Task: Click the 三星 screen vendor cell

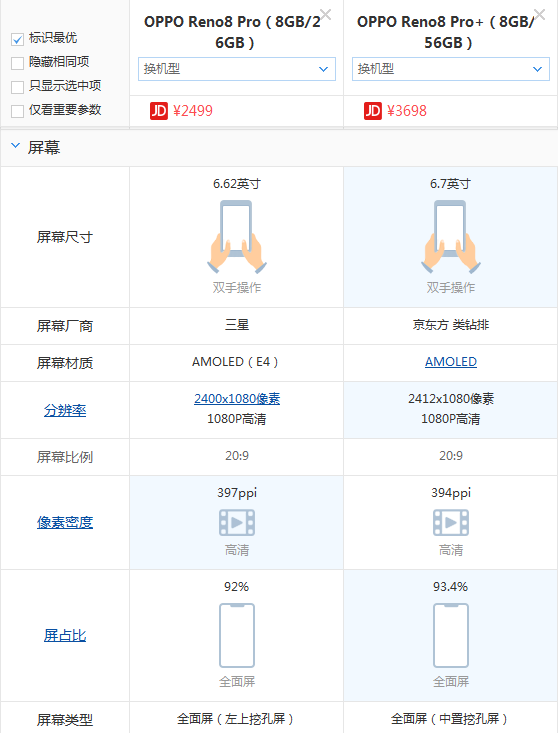Action: pyautogui.click(x=237, y=325)
